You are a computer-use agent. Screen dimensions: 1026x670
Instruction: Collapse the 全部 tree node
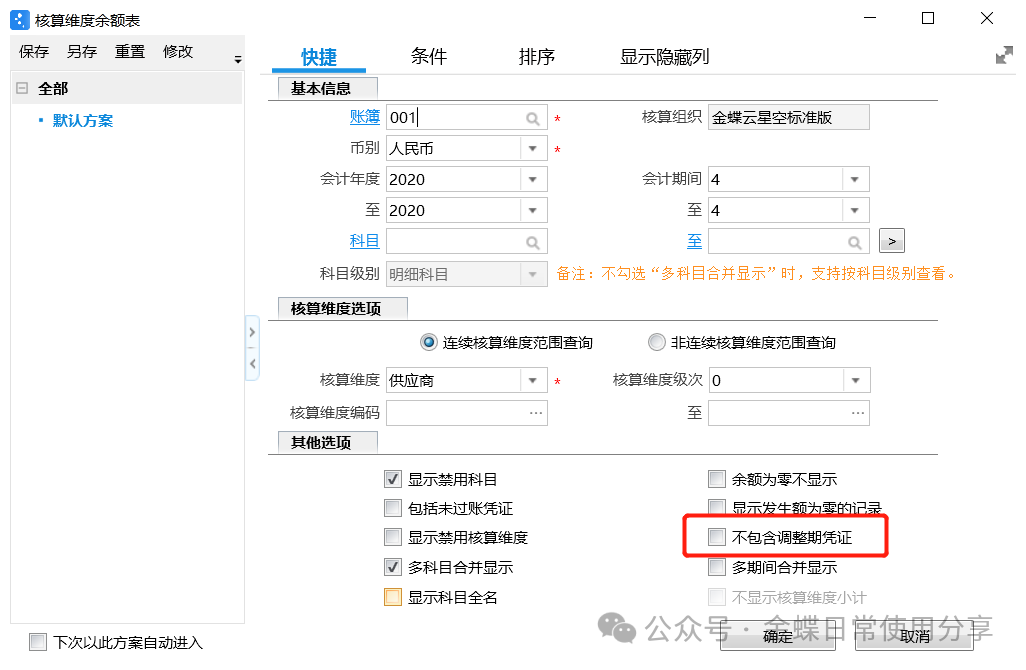pos(22,89)
